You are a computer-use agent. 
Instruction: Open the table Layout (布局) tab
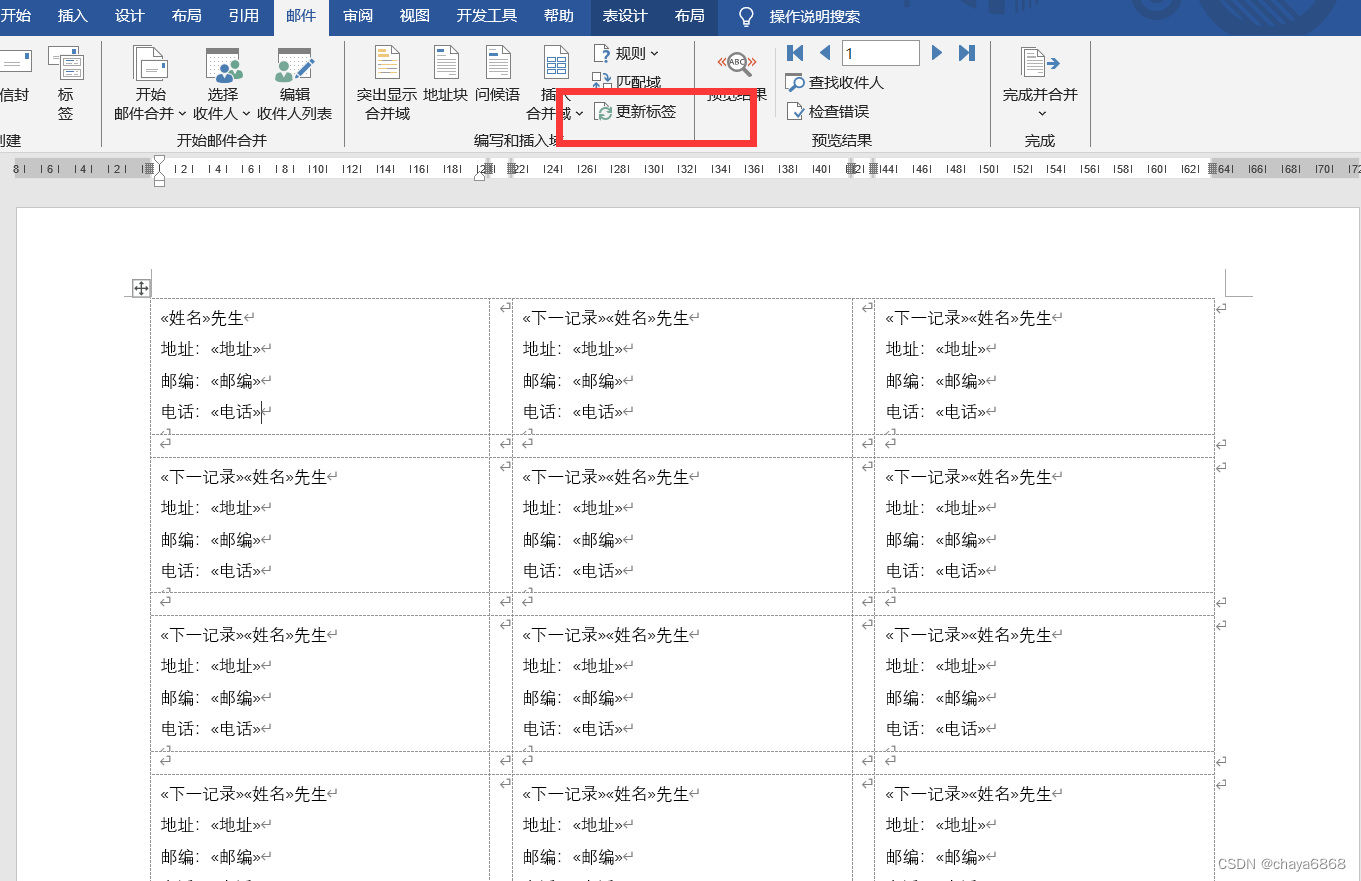689,16
